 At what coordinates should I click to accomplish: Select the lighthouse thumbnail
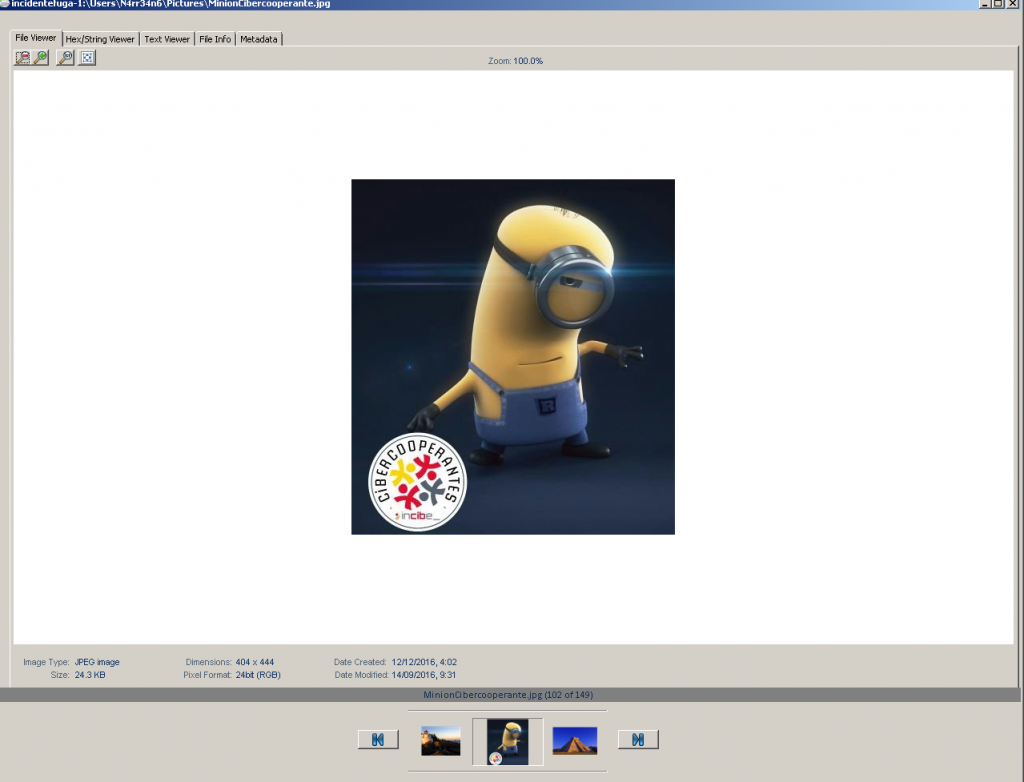click(441, 741)
